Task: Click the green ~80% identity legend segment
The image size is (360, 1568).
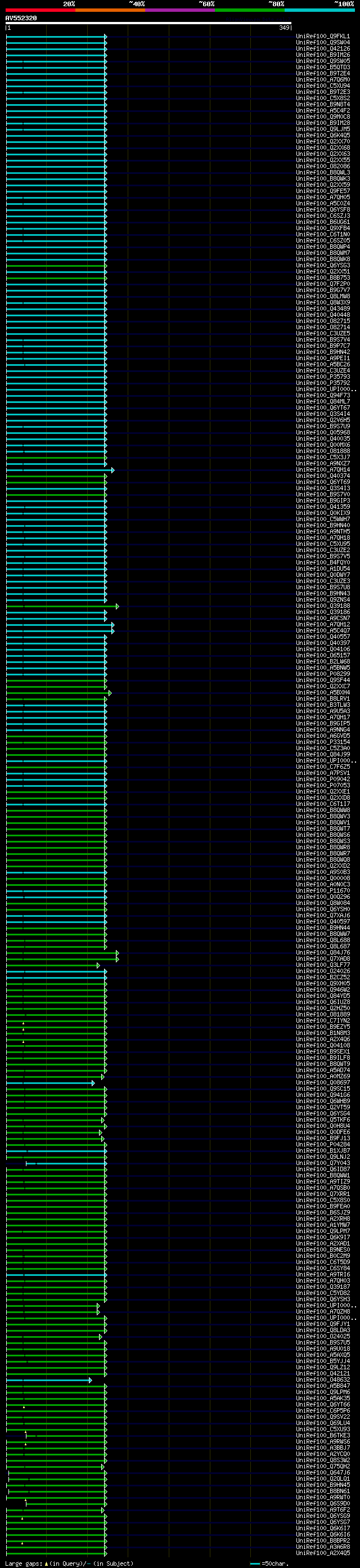Action: coord(250,10)
